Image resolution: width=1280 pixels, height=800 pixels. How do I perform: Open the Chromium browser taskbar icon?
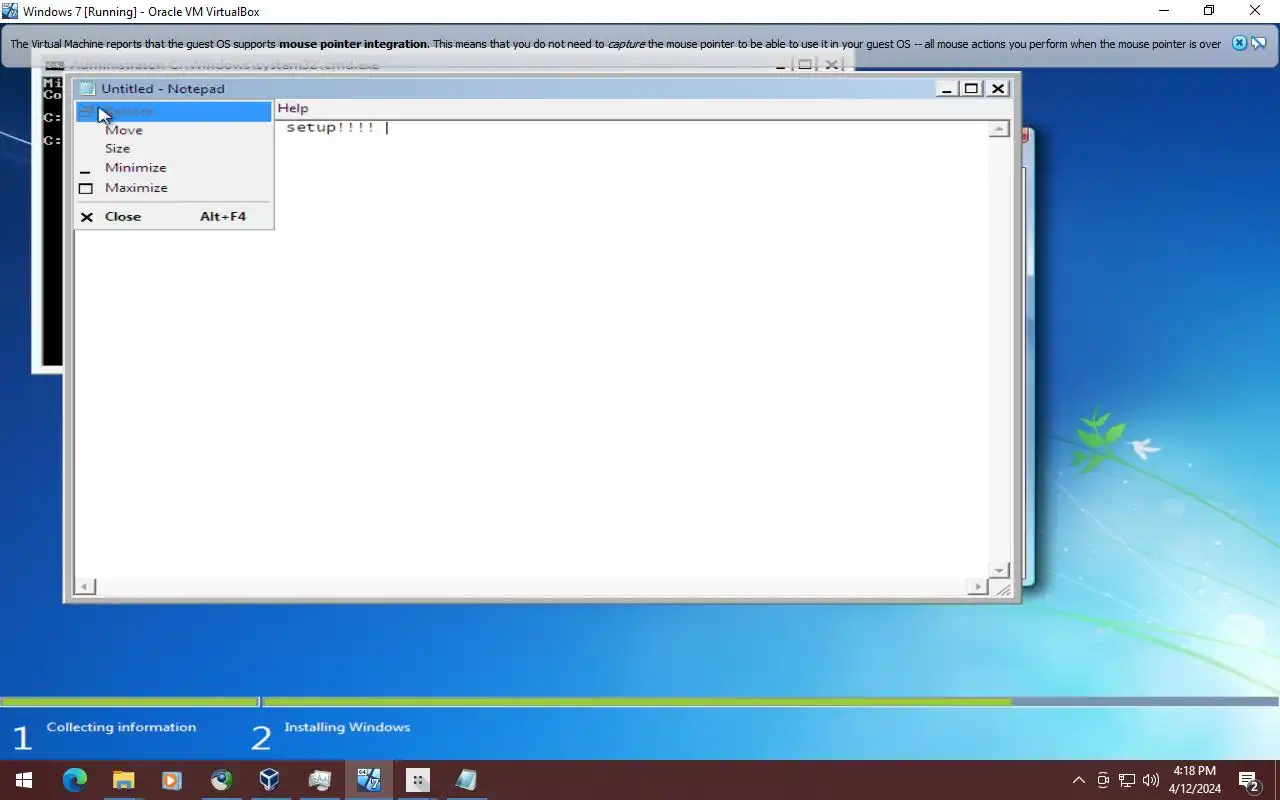click(x=221, y=780)
